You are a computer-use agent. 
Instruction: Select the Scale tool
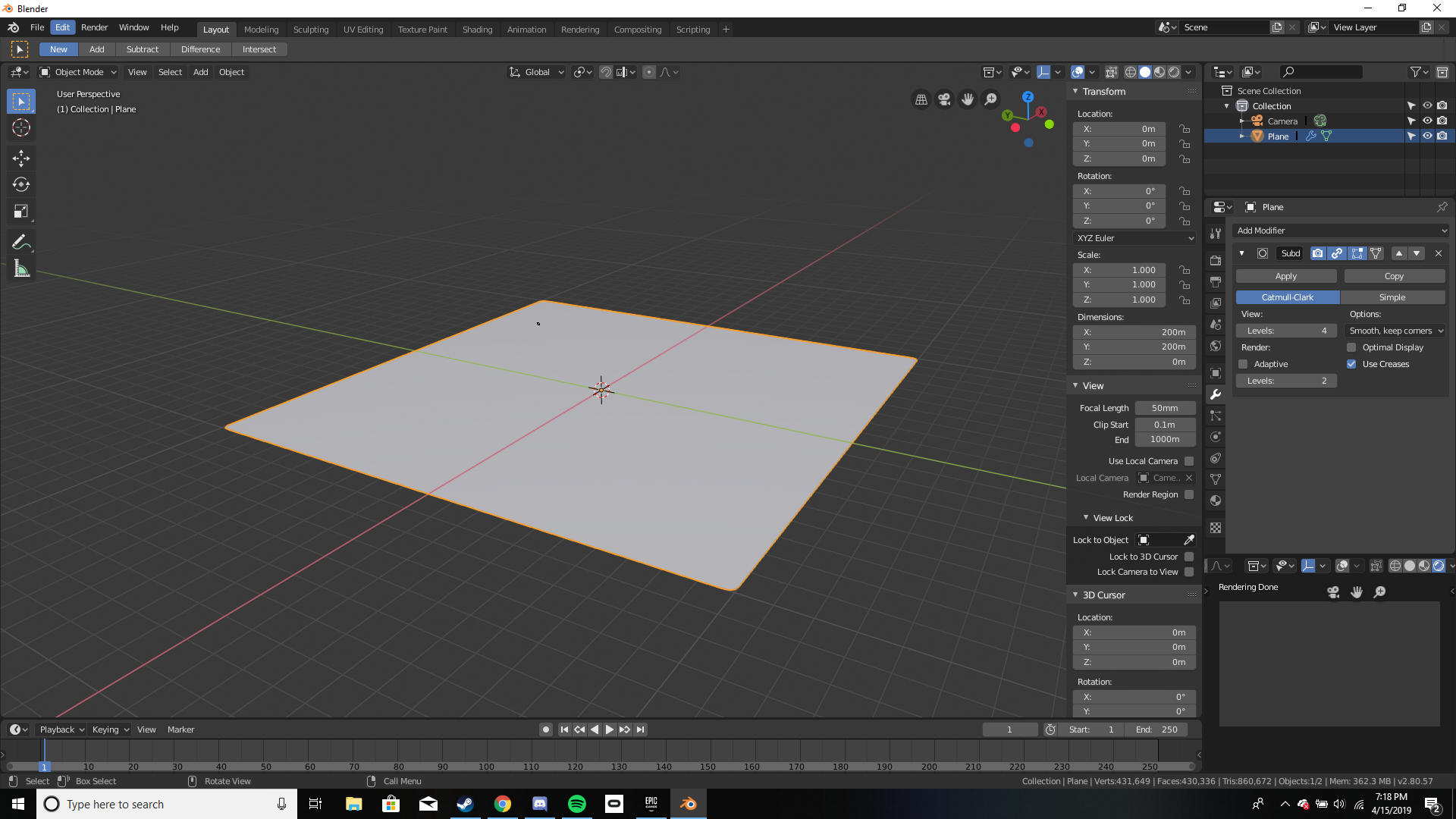(x=21, y=212)
